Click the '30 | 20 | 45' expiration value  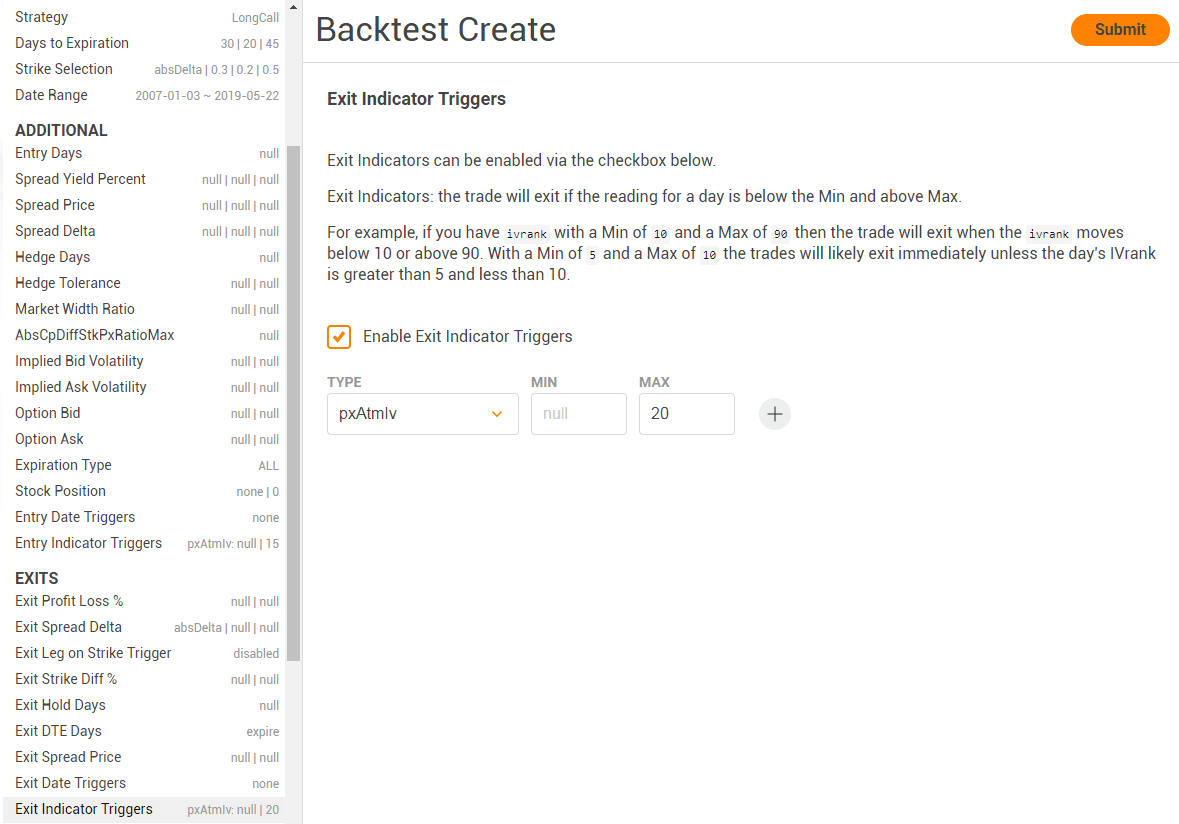250,44
